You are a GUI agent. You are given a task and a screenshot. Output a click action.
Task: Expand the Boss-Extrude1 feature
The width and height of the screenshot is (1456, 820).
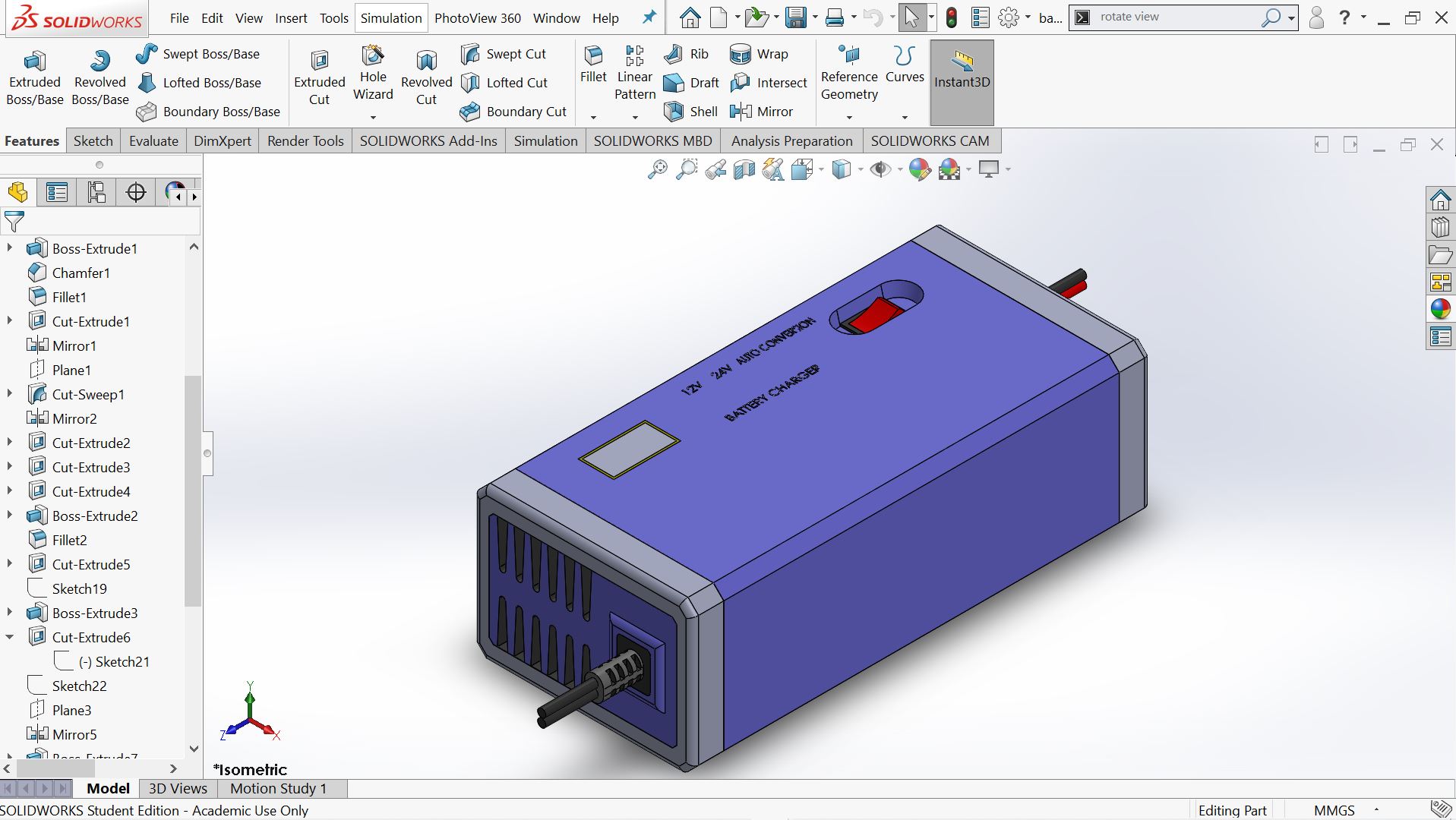[9, 248]
